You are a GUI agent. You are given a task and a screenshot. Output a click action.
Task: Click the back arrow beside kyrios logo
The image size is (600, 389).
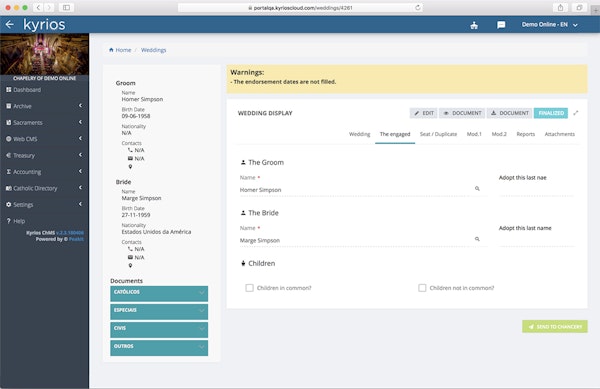[x=10, y=24]
